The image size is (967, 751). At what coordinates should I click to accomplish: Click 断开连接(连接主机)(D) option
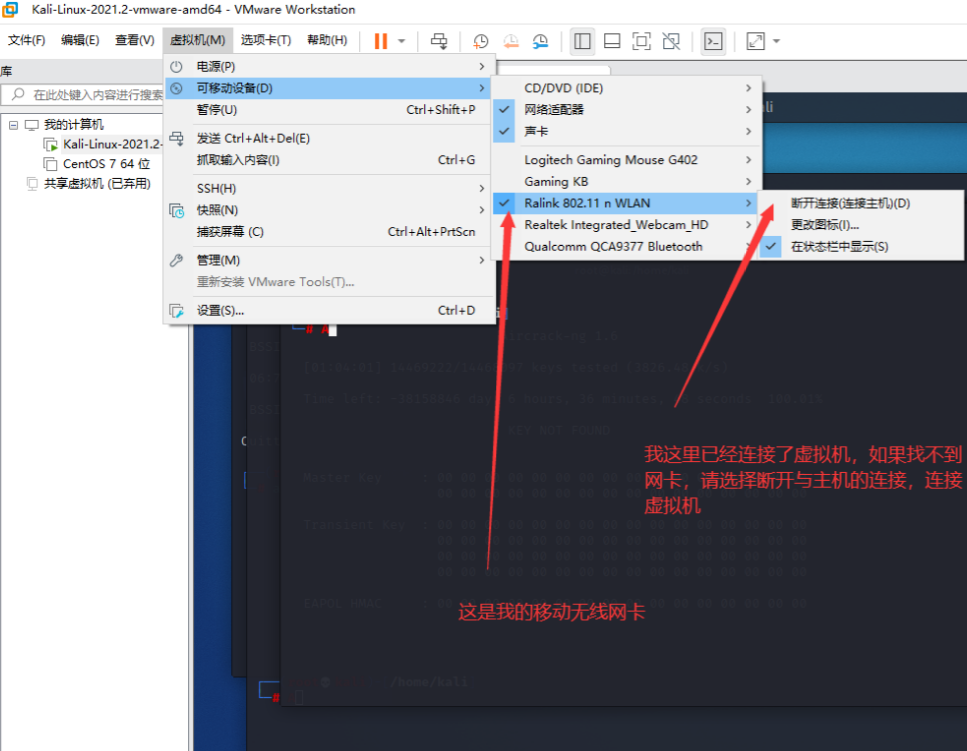(850, 203)
